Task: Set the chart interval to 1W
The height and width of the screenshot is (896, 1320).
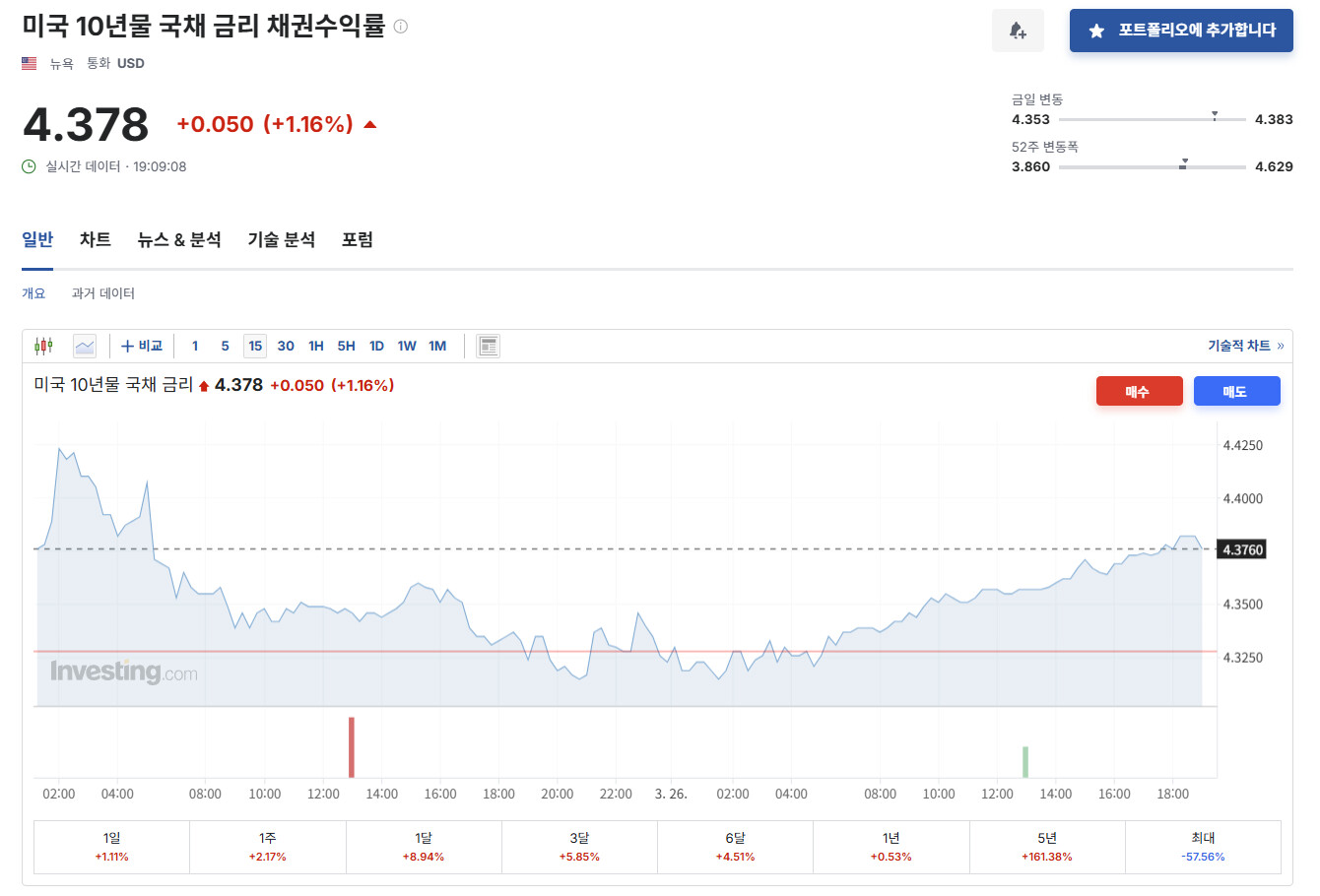Action: click(x=407, y=346)
